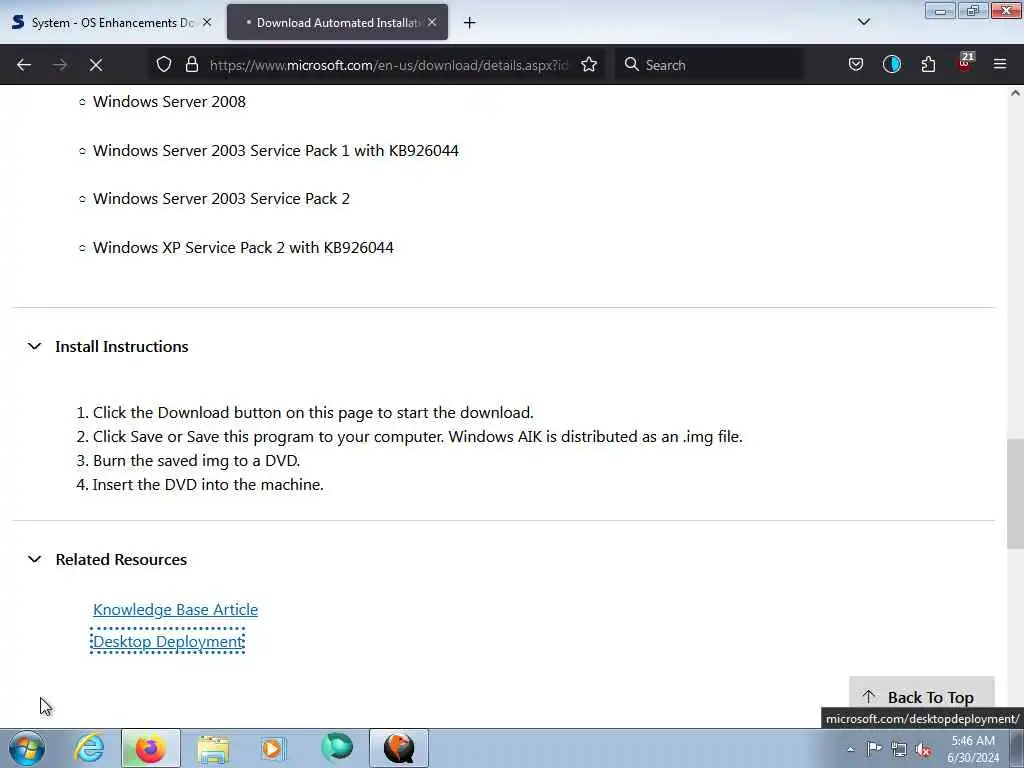Click the vertical scrollbar thumb
The width and height of the screenshot is (1024, 768).
[x=1015, y=493]
